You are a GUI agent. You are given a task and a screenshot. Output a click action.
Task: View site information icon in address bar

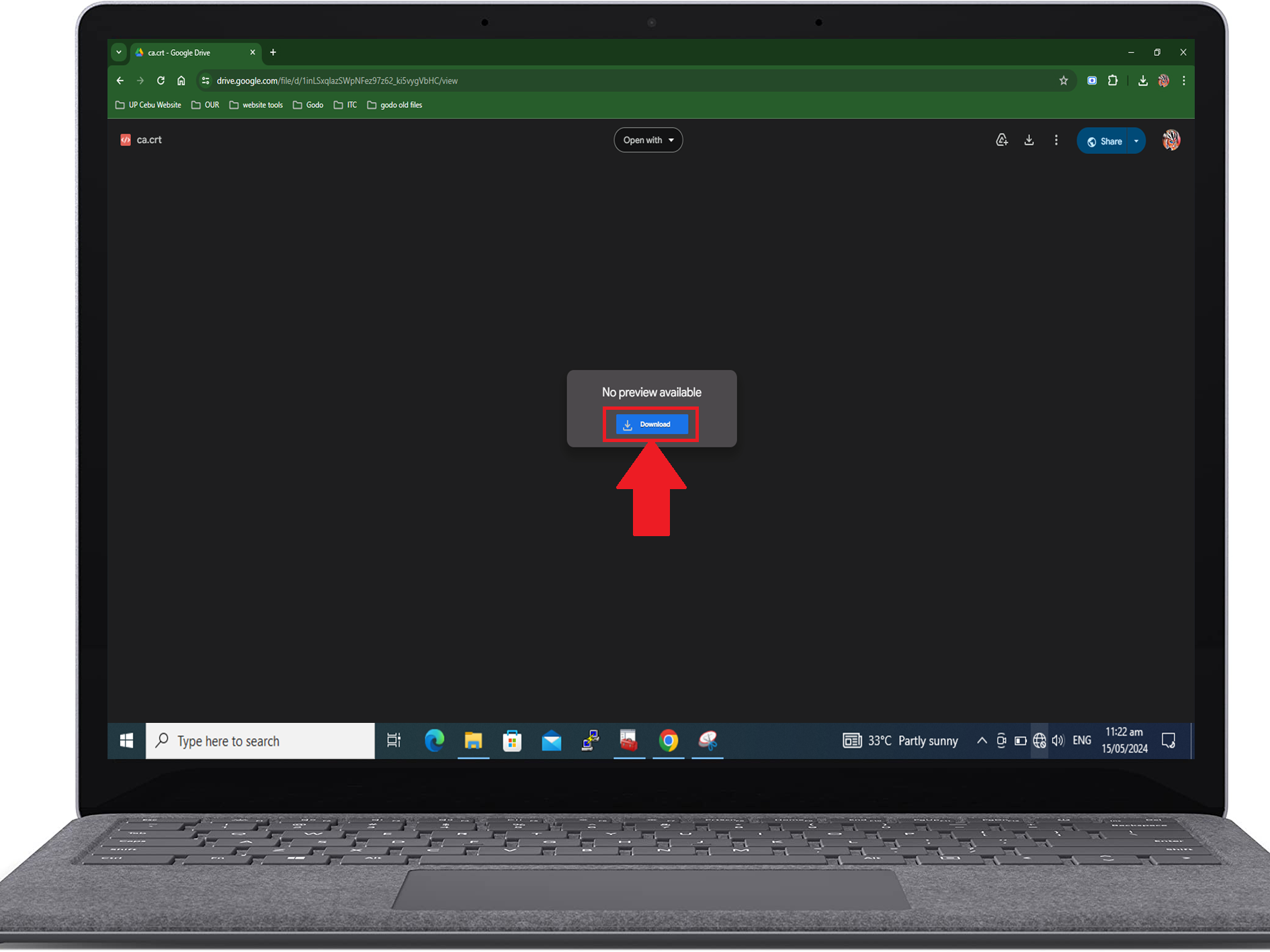[x=206, y=81]
